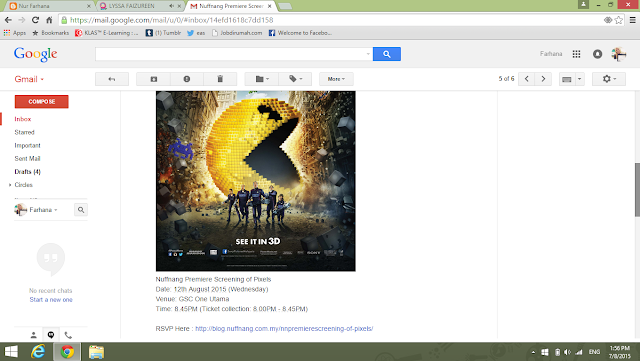Compose a new email

[x=42, y=102]
